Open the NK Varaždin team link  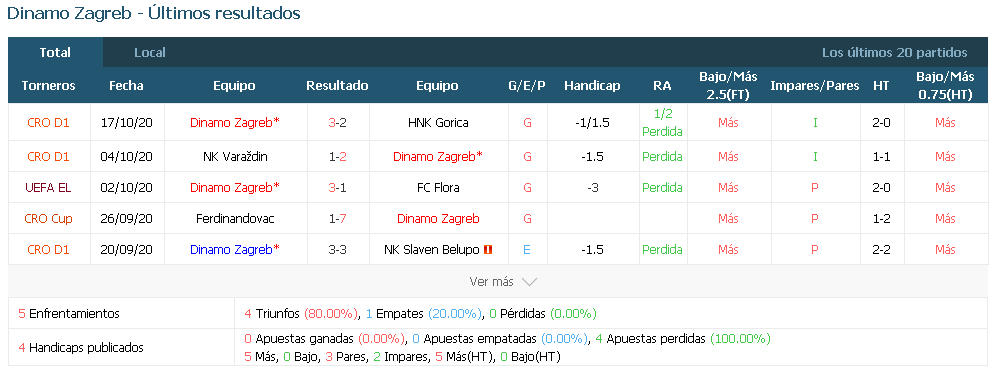235,156
